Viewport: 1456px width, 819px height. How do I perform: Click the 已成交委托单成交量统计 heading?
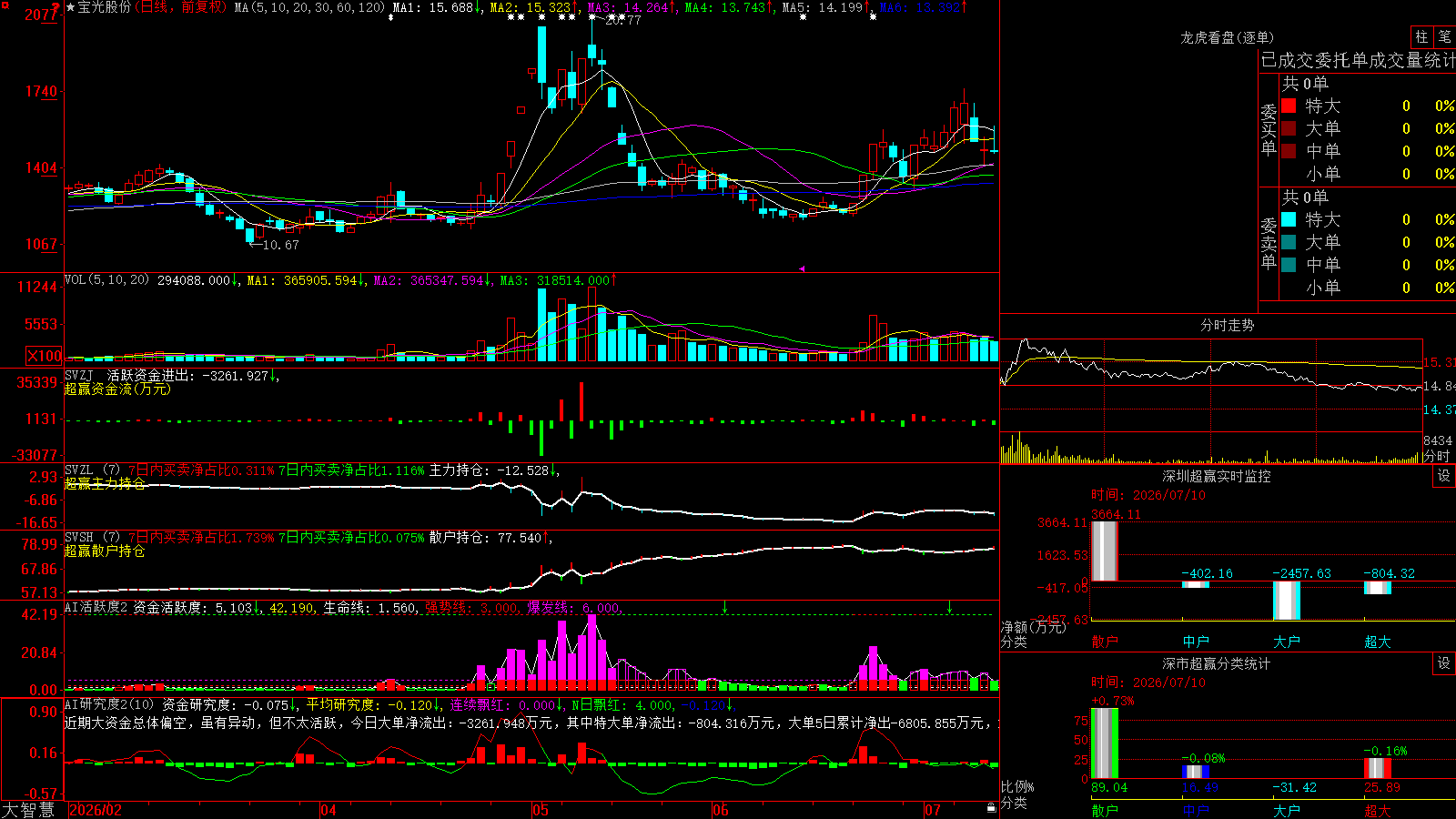[1358, 60]
